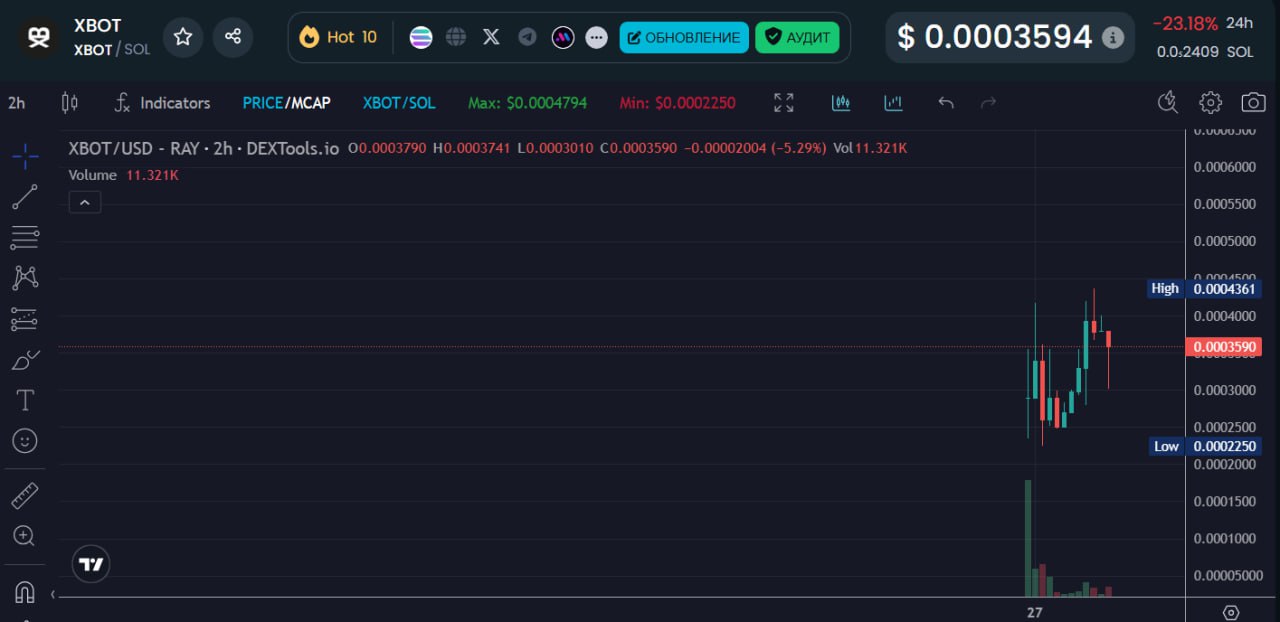This screenshot has height=622, width=1280.
Task: Take a chart snapshot with camera icon
Action: pyautogui.click(x=1253, y=102)
